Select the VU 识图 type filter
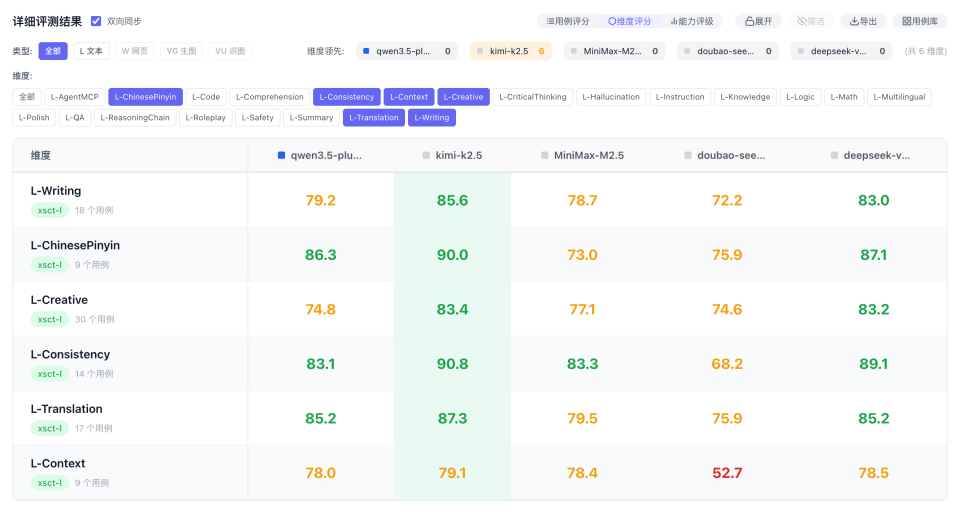This screenshot has width=960, height=511. [x=230, y=51]
